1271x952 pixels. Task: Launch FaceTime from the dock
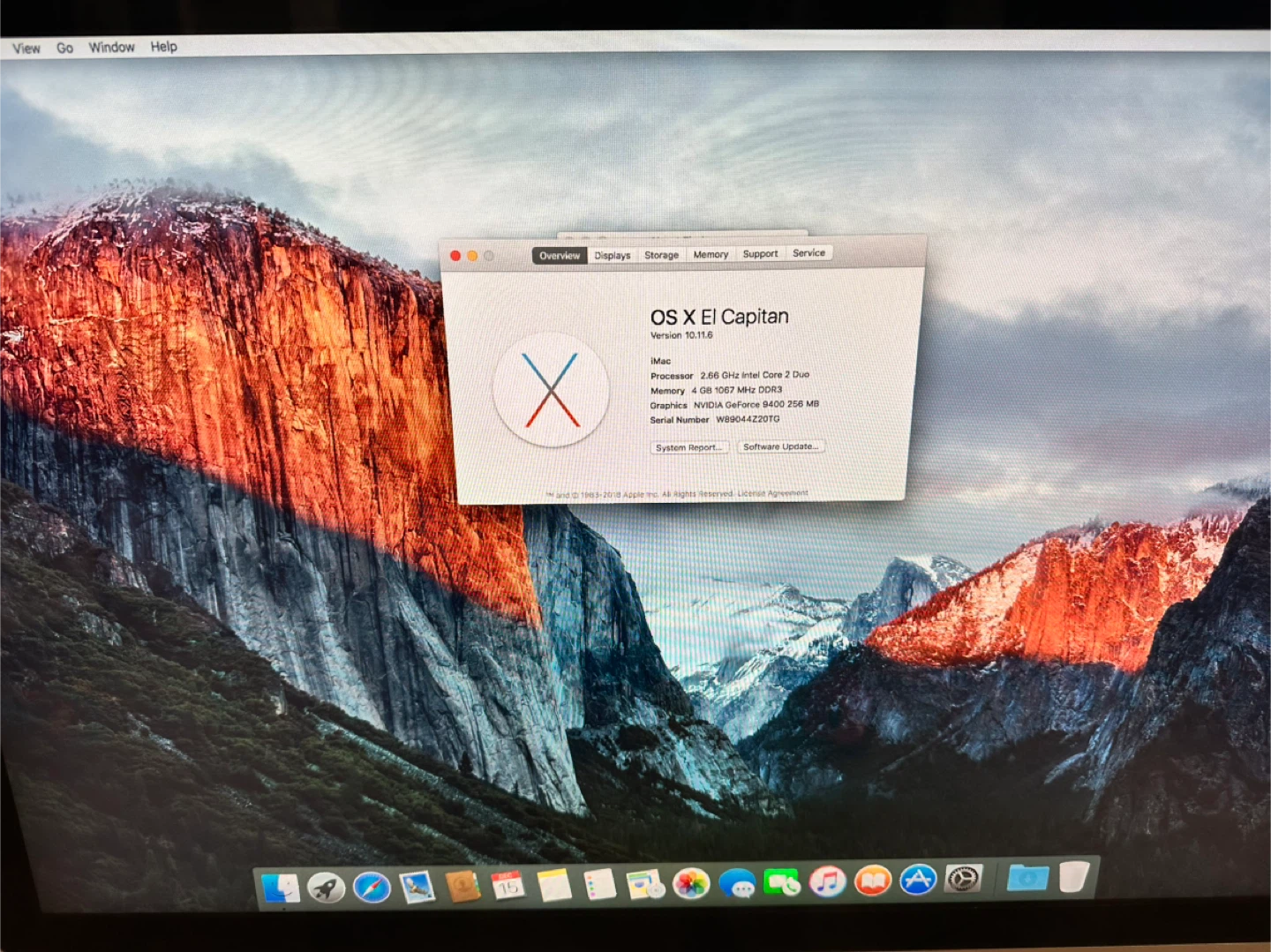[x=782, y=882]
